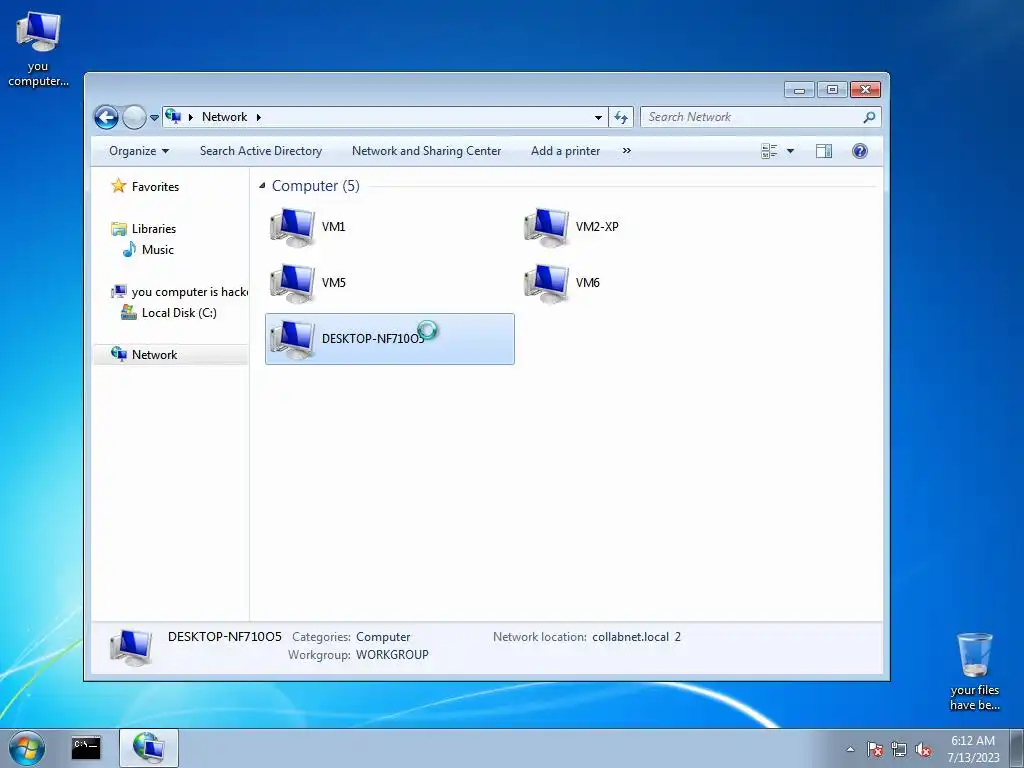Click the Back navigation arrow
This screenshot has height=768, width=1024.
point(106,118)
